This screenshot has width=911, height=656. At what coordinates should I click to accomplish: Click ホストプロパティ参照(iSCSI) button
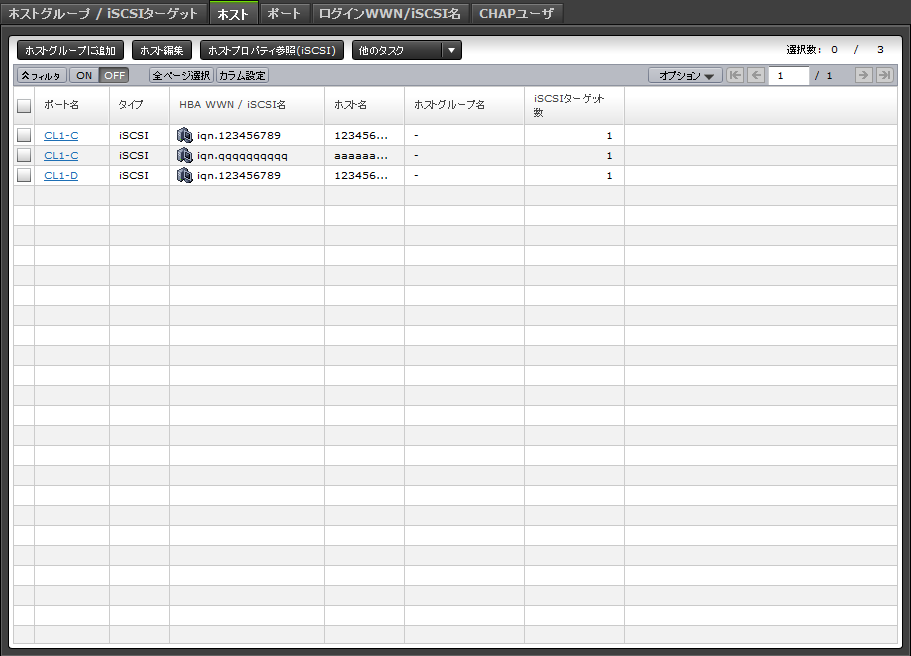click(x=272, y=51)
